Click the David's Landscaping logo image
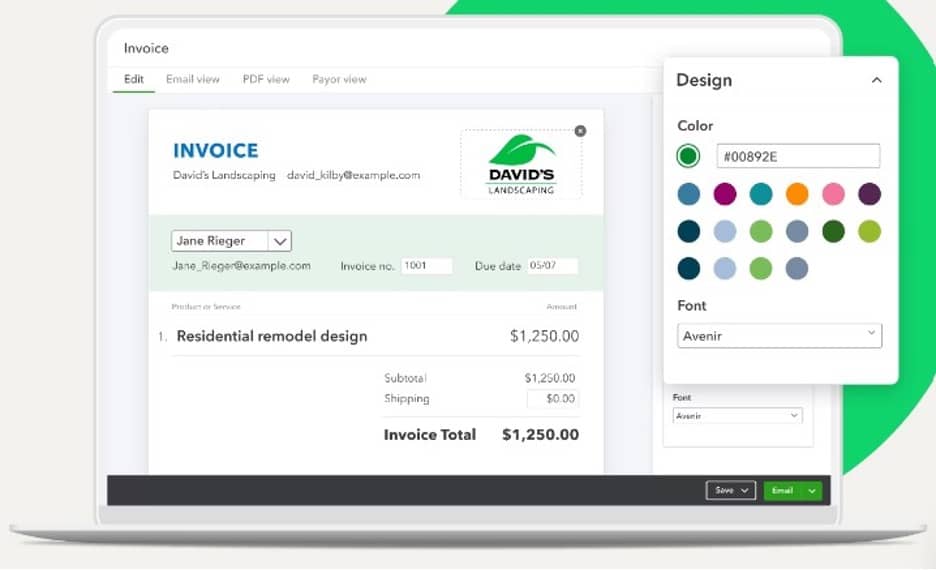 coord(520,165)
